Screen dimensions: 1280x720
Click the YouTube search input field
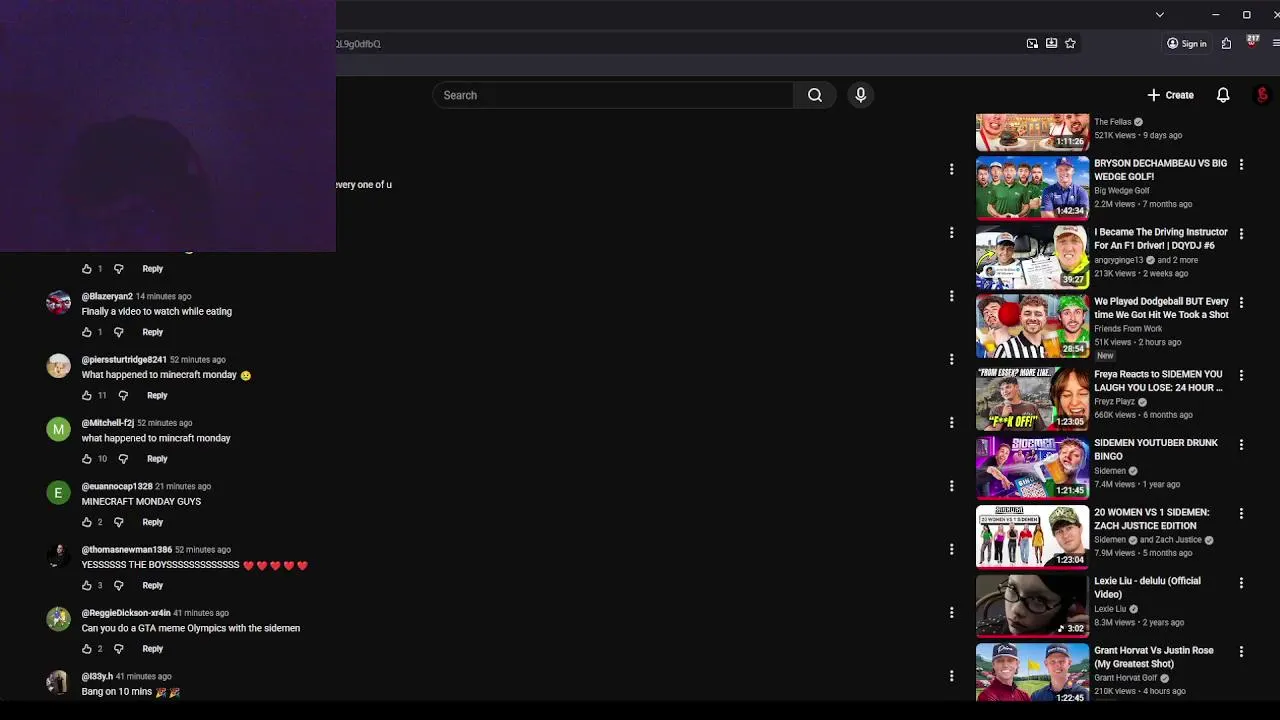click(613, 95)
